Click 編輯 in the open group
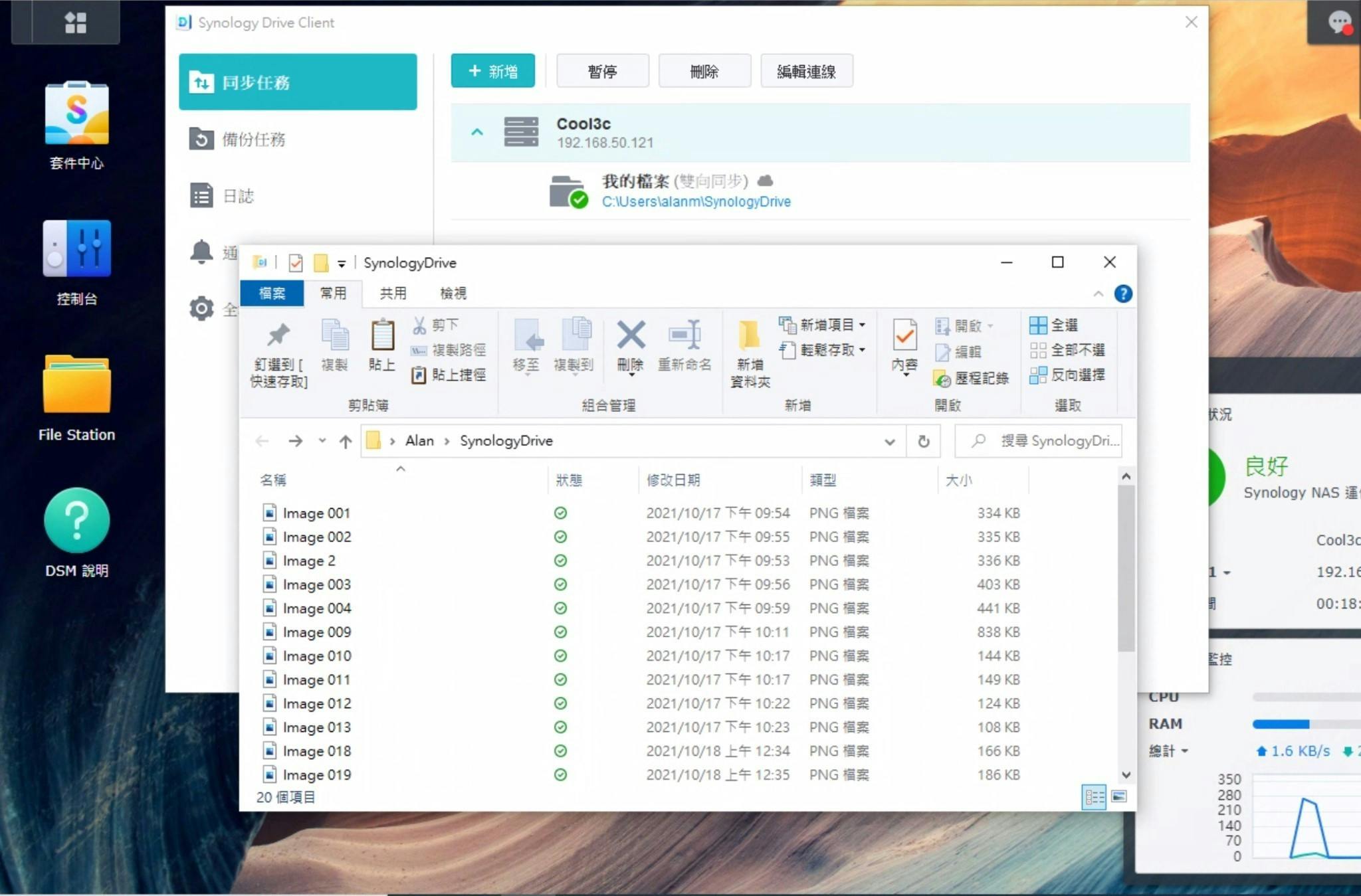The image size is (1361, 896). 958,351
